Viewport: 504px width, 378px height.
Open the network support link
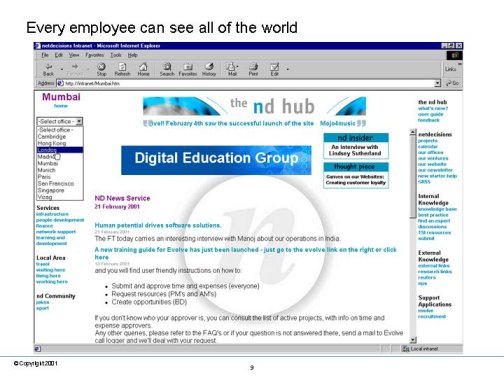click(x=56, y=232)
